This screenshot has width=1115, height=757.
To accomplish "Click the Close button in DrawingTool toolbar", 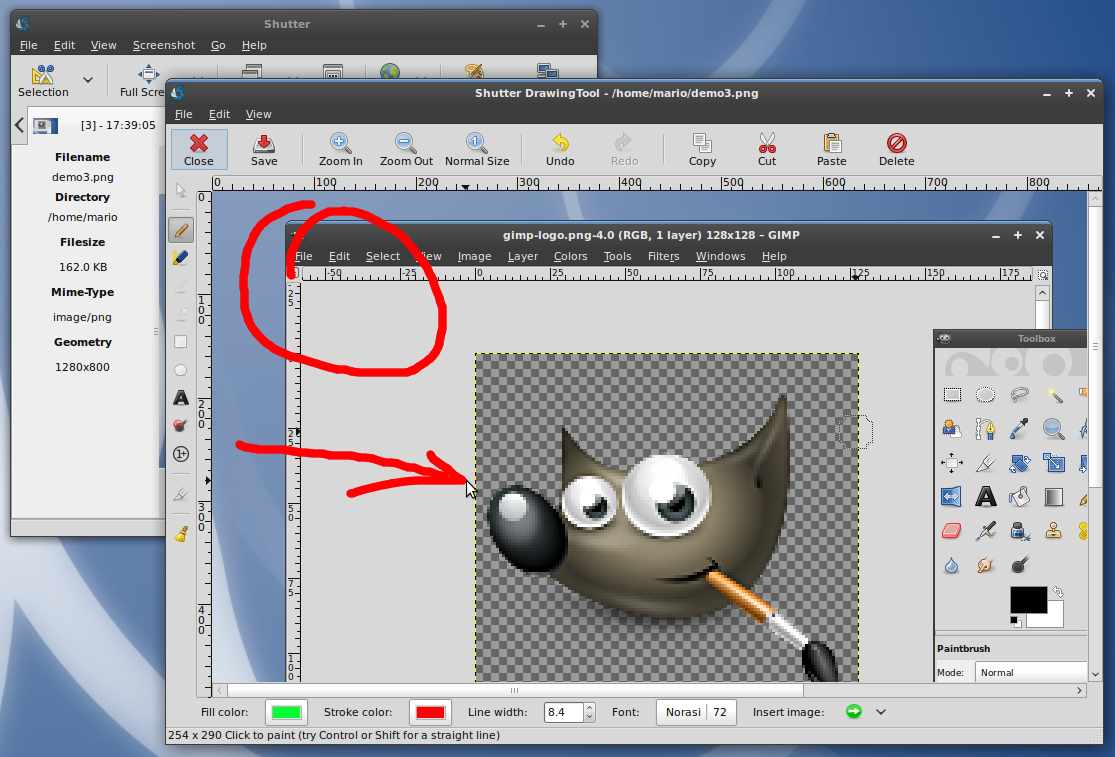I will [x=199, y=149].
